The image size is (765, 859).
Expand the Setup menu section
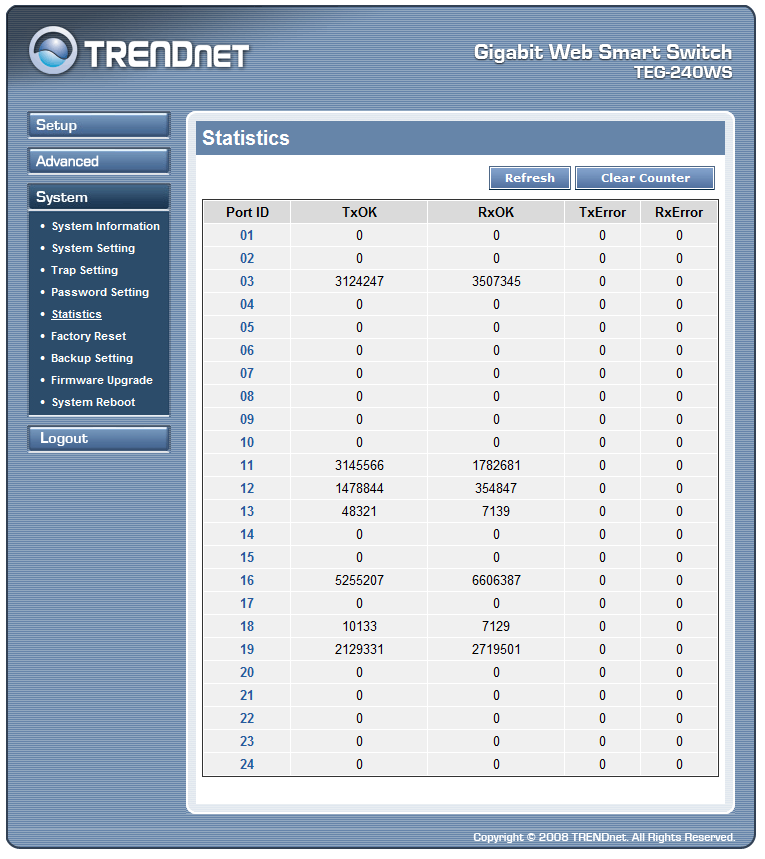click(98, 125)
